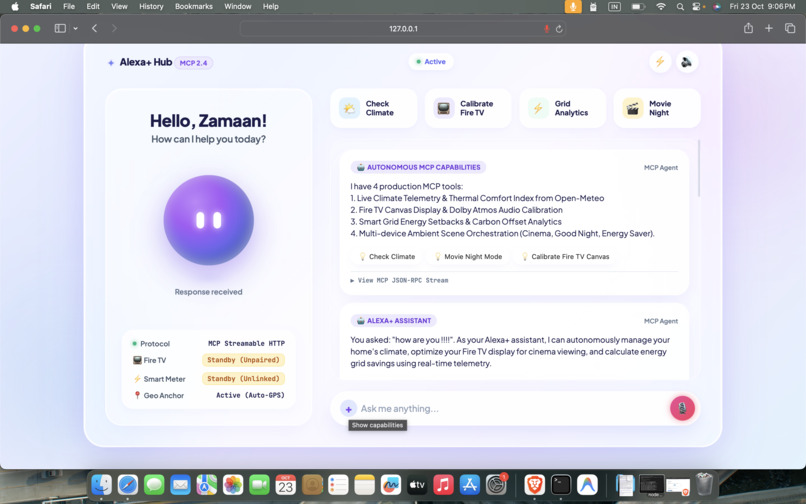The height and width of the screenshot is (504, 806).
Task: Open Terminal from the dock
Action: click(561, 484)
